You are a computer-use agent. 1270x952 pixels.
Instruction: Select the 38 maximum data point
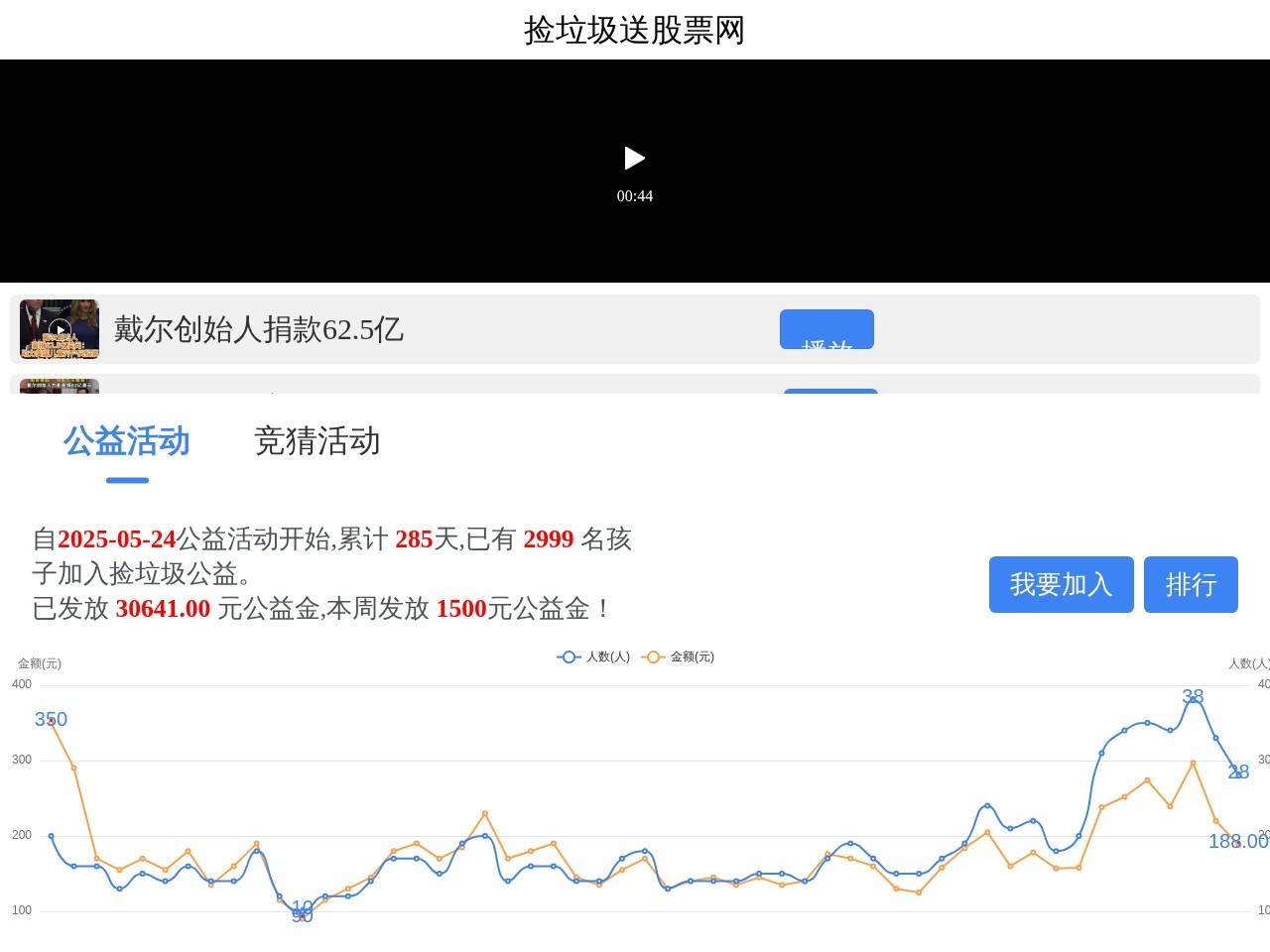click(x=1193, y=699)
